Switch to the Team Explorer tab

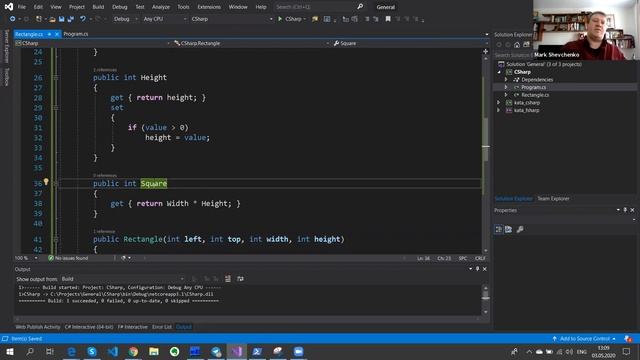[x=553, y=198]
